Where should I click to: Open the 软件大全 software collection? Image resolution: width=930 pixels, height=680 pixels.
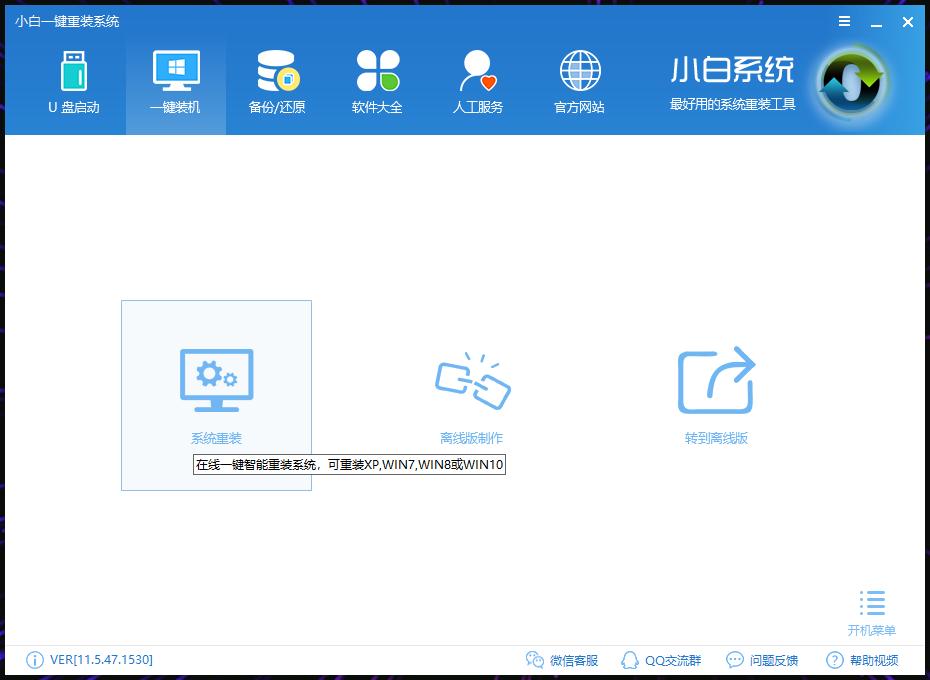click(x=377, y=82)
